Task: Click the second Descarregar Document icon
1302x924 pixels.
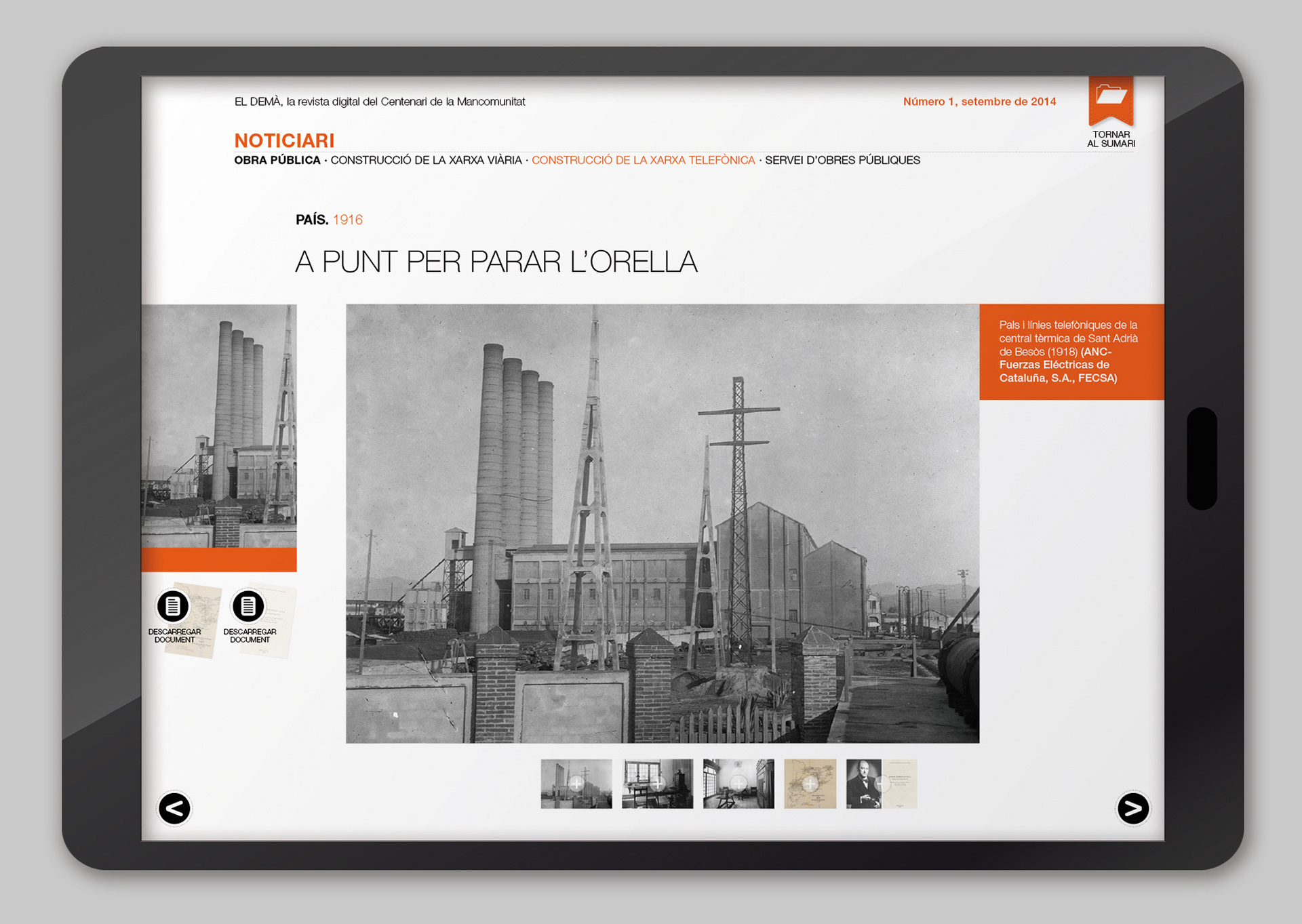Action: 248,606
